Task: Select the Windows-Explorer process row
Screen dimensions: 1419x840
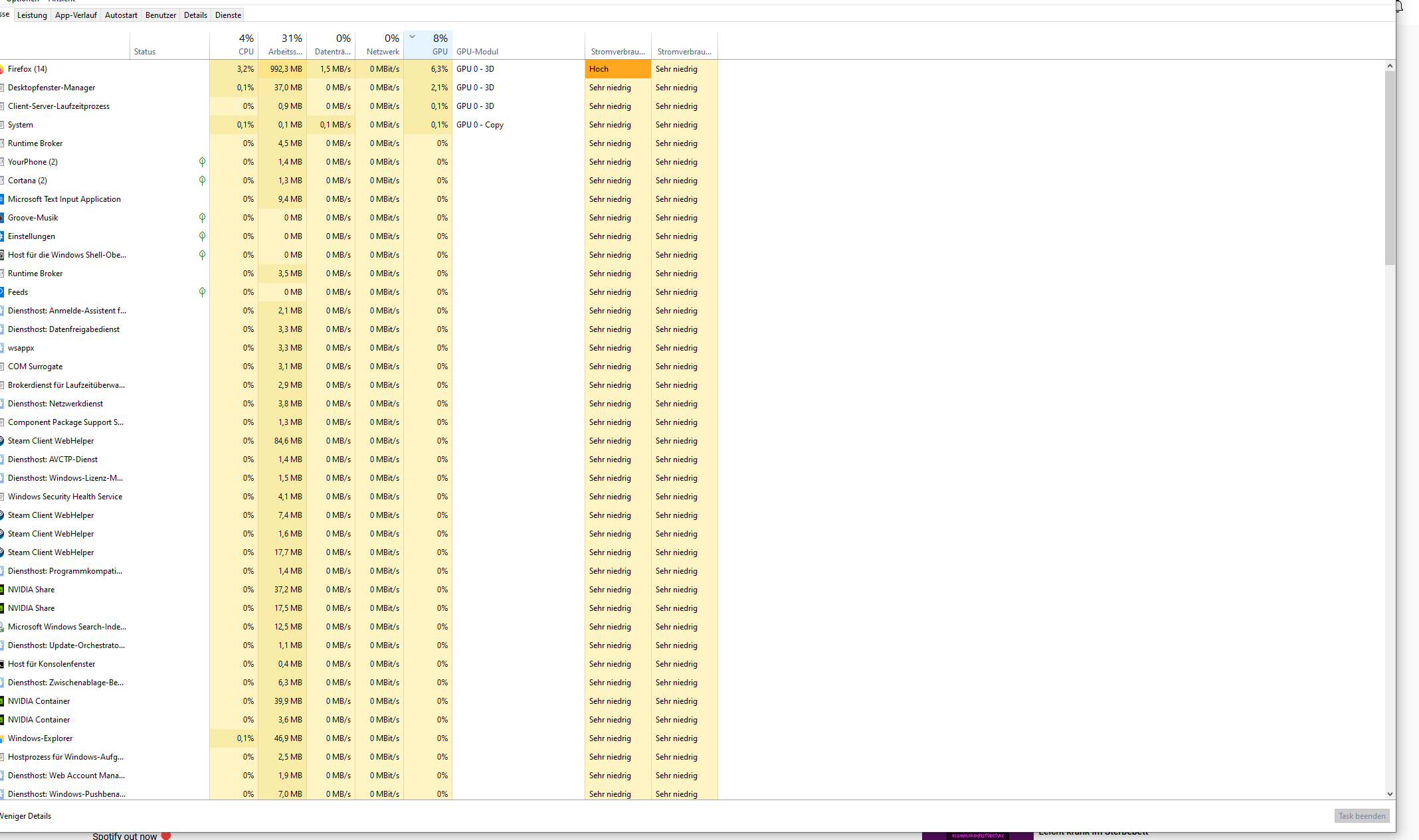Action: click(40, 738)
